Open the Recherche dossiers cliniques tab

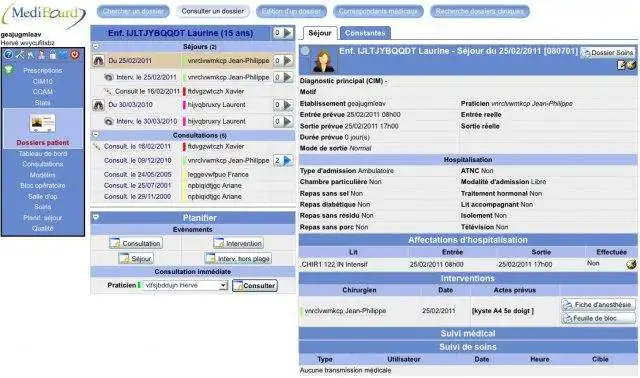click(x=480, y=11)
